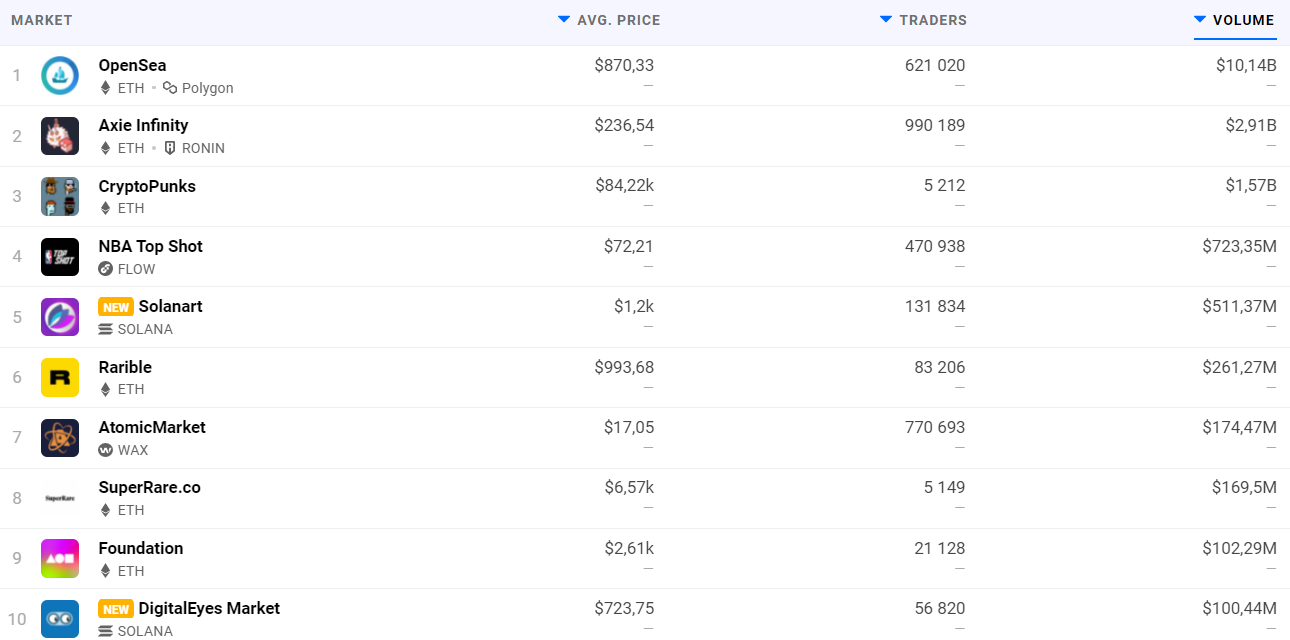Open the OpenSea market name link
The width and height of the screenshot is (1290, 640).
pyautogui.click(x=132, y=65)
